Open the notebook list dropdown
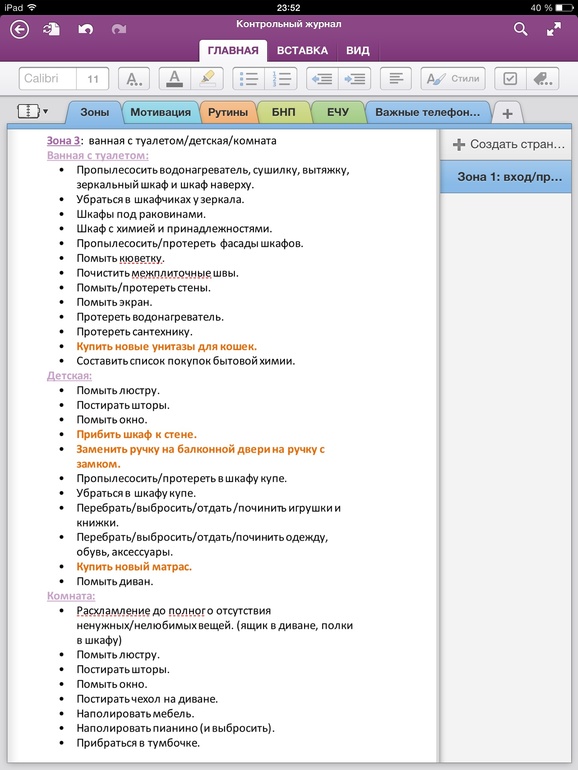The width and height of the screenshot is (578, 770). (32, 111)
